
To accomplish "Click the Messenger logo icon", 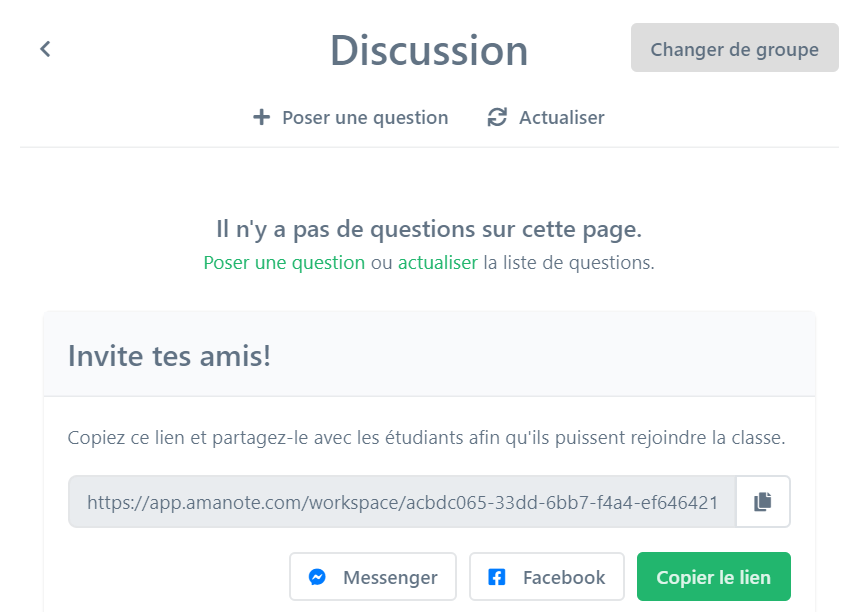I will tap(317, 577).
